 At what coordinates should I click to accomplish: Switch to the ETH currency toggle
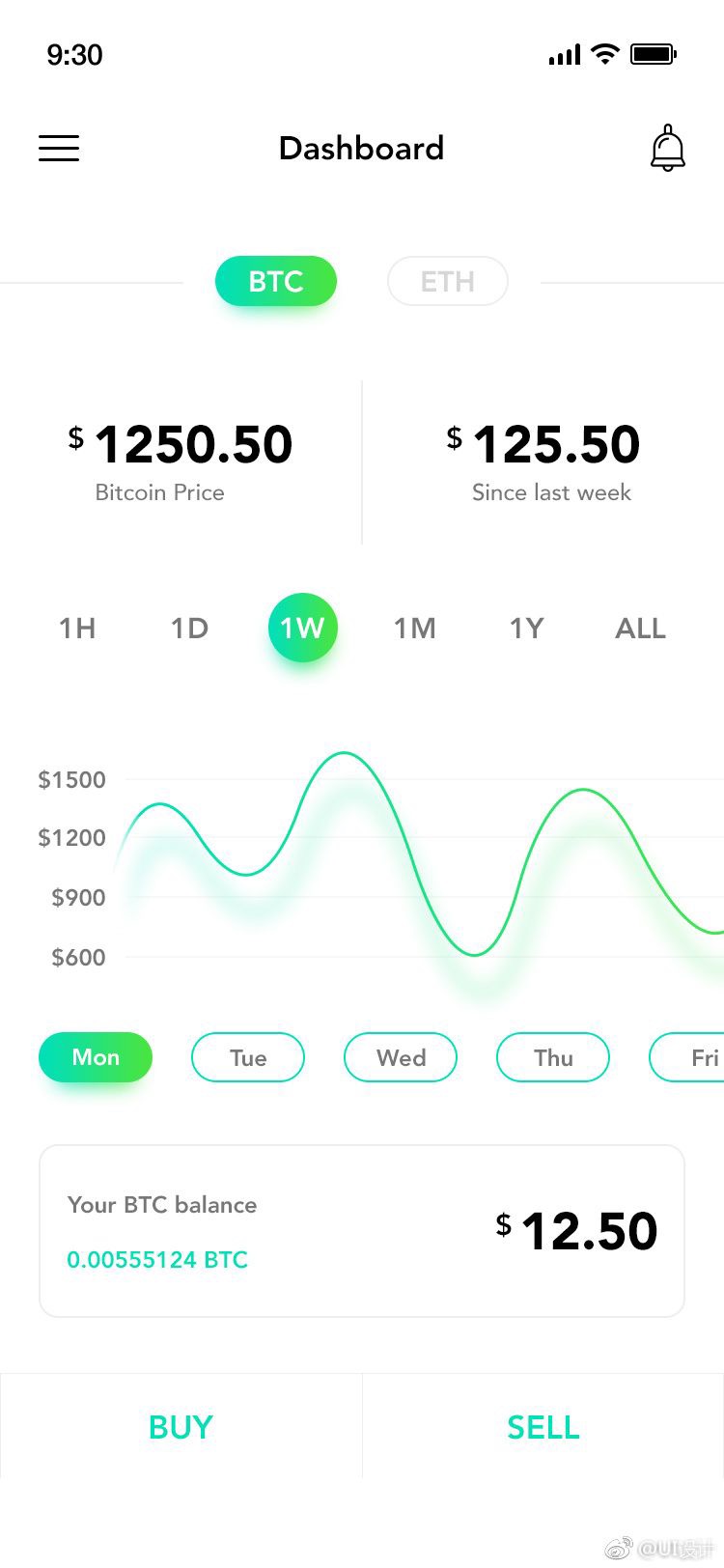click(448, 281)
